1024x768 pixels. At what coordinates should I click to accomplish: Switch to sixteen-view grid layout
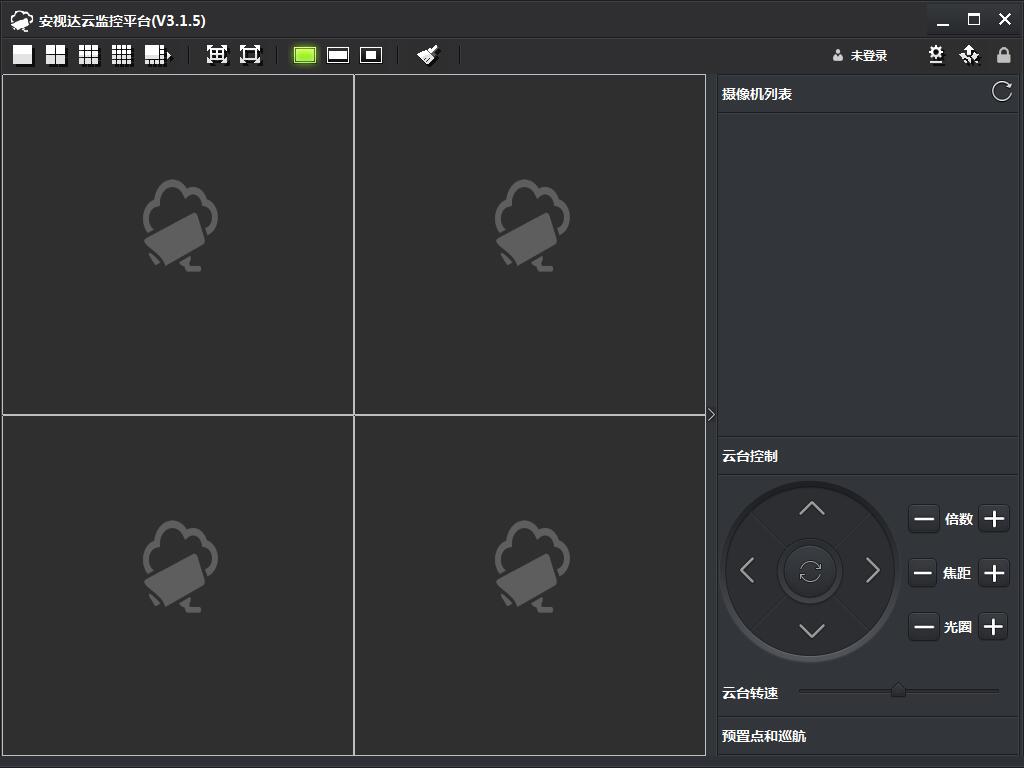pos(121,55)
